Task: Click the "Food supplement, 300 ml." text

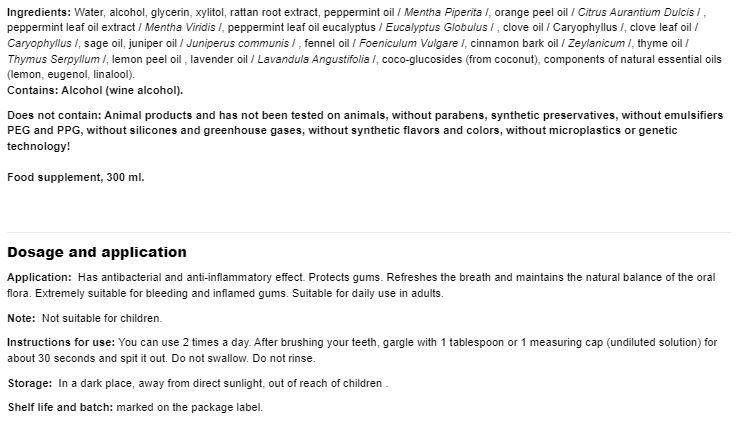Action: (76, 177)
